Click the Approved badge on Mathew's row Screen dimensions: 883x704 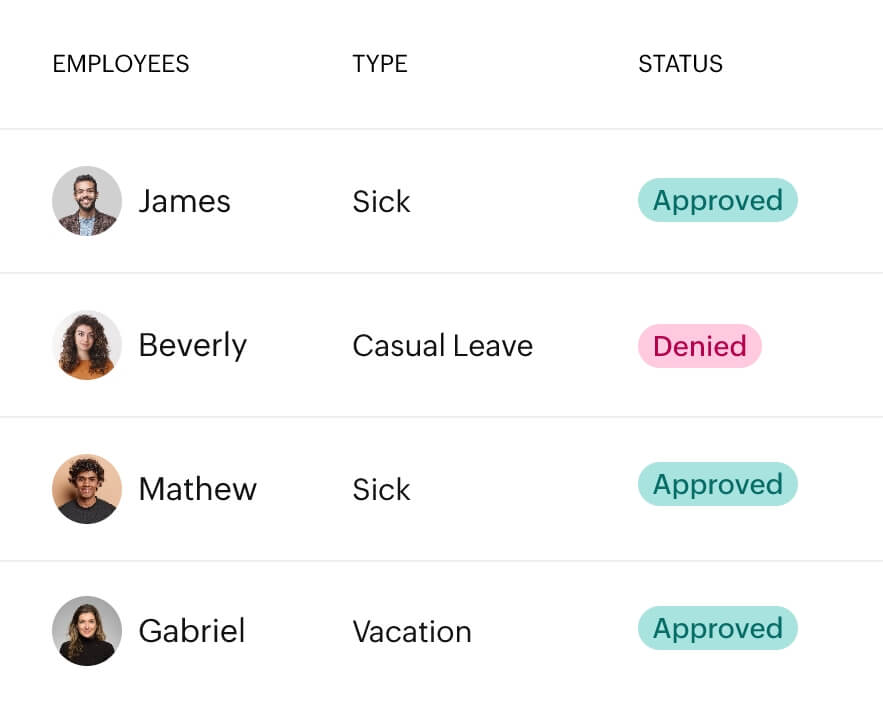point(717,484)
